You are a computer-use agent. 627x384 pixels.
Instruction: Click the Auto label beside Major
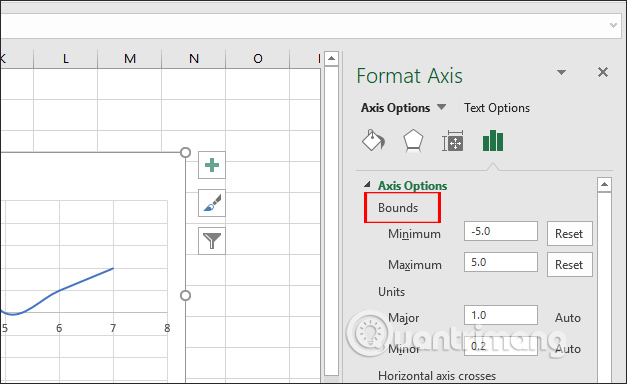568,318
